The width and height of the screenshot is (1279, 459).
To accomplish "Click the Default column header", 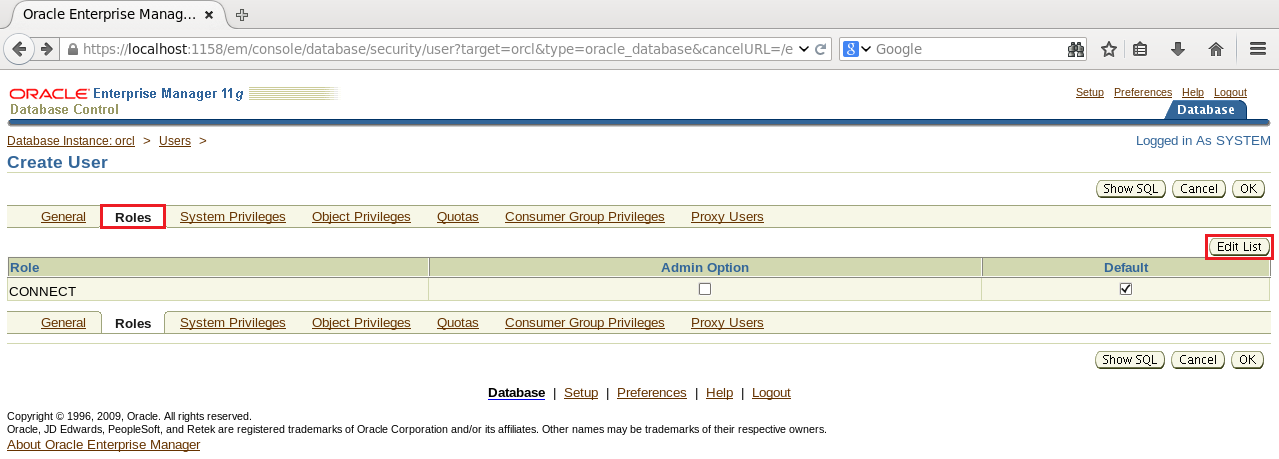I will click(1126, 268).
